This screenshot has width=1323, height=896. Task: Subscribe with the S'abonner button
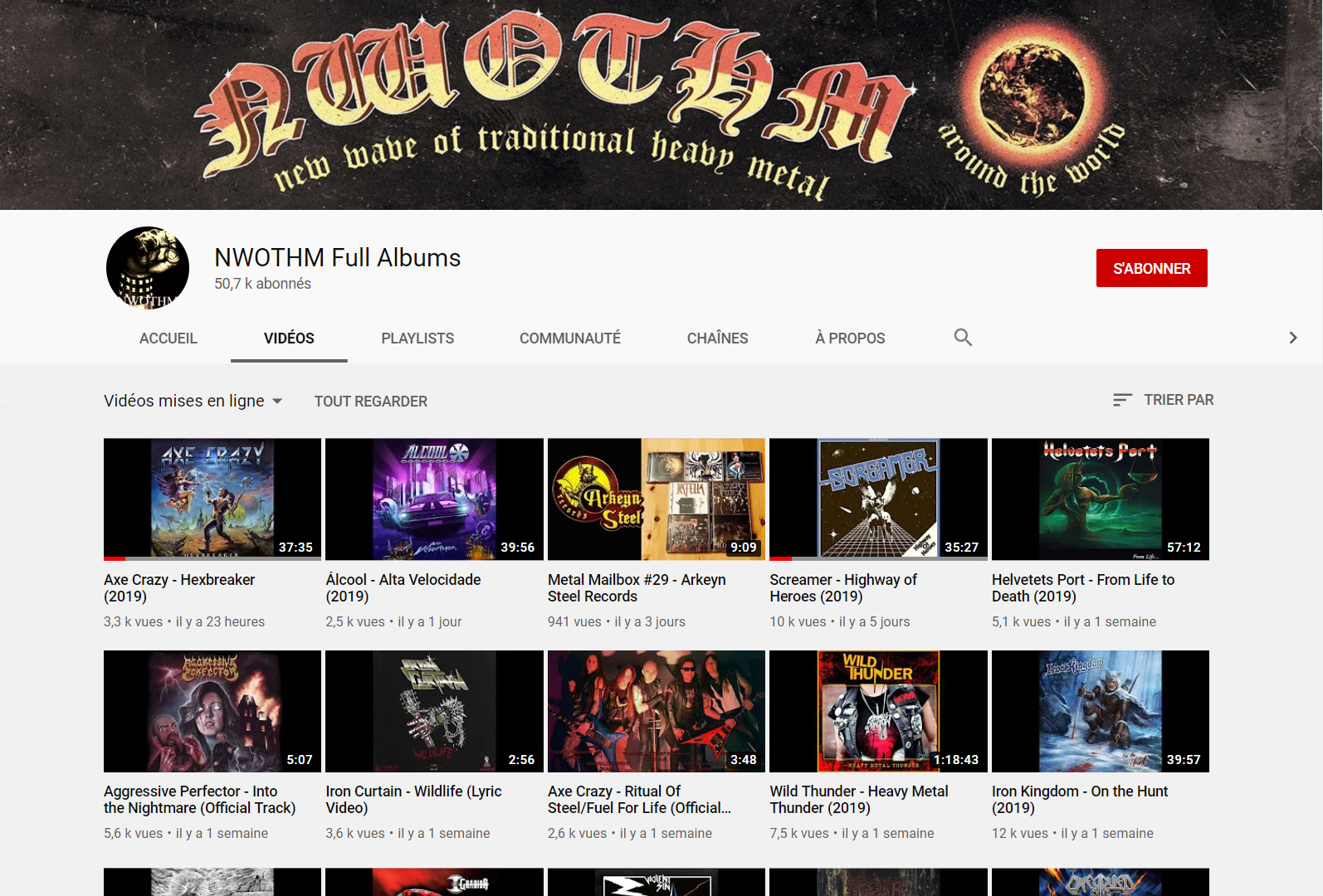[1151, 268]
